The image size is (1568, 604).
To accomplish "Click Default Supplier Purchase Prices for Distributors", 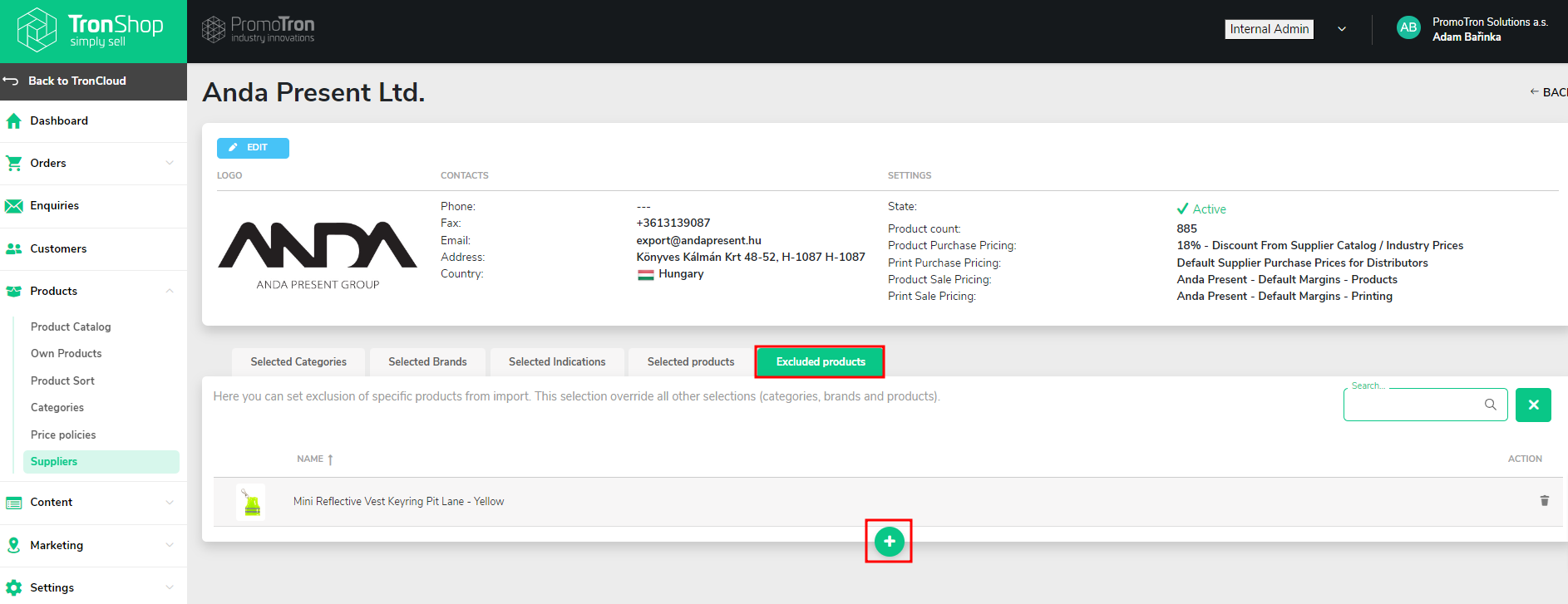I will [x=1302, y=263].
